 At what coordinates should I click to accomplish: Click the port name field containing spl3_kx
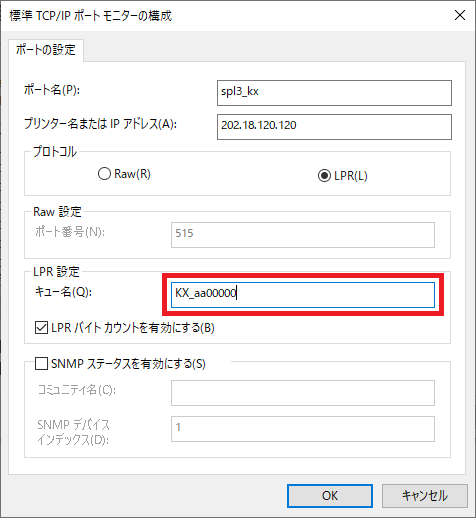[334, 93]
